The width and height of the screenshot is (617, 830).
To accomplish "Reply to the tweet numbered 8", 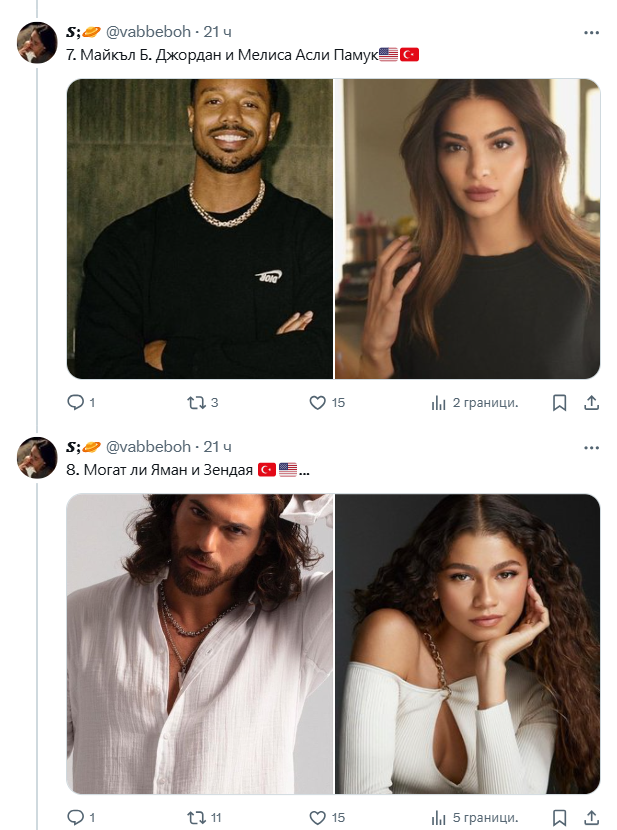I will [76, 816].
